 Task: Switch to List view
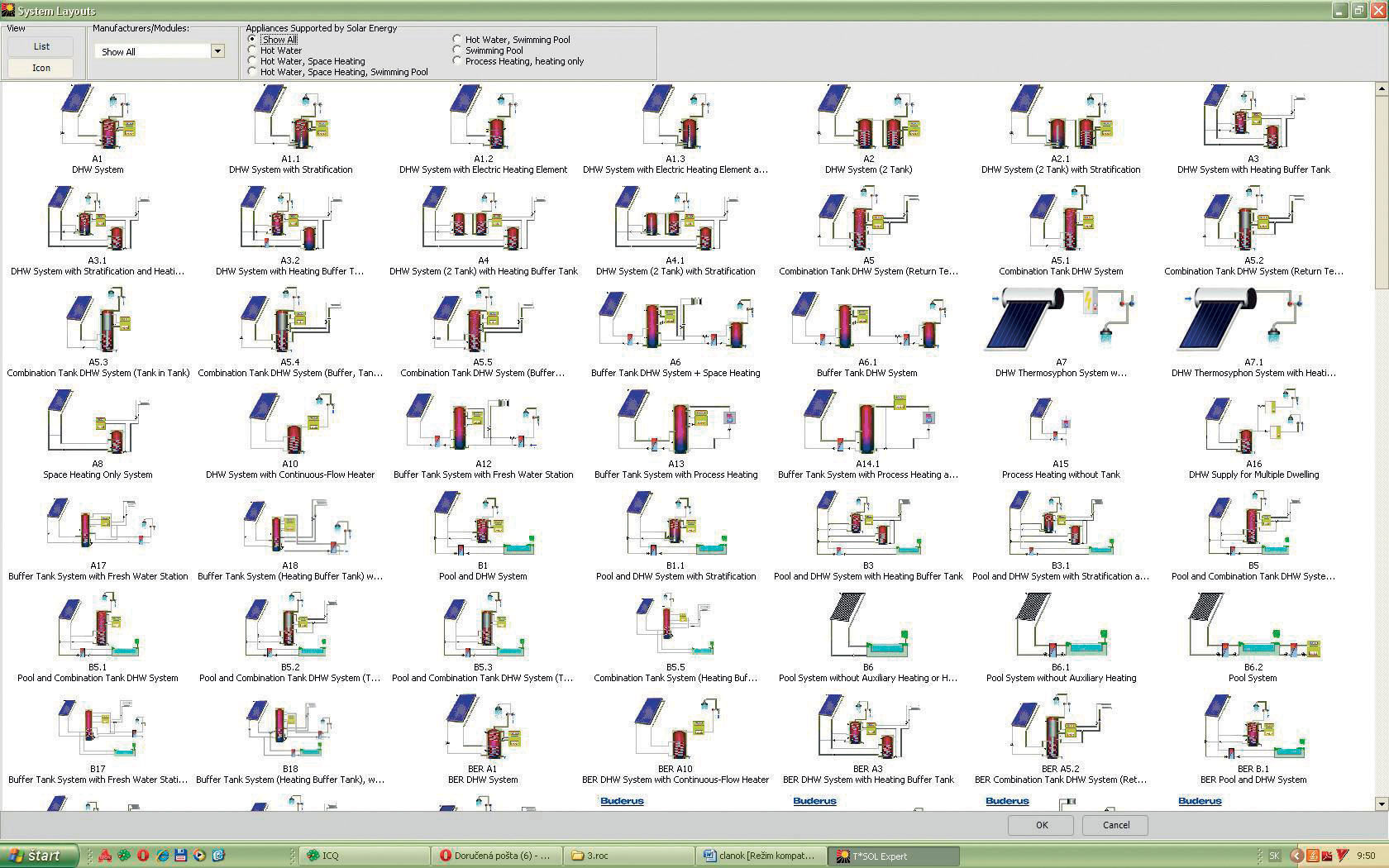[41, 47]
